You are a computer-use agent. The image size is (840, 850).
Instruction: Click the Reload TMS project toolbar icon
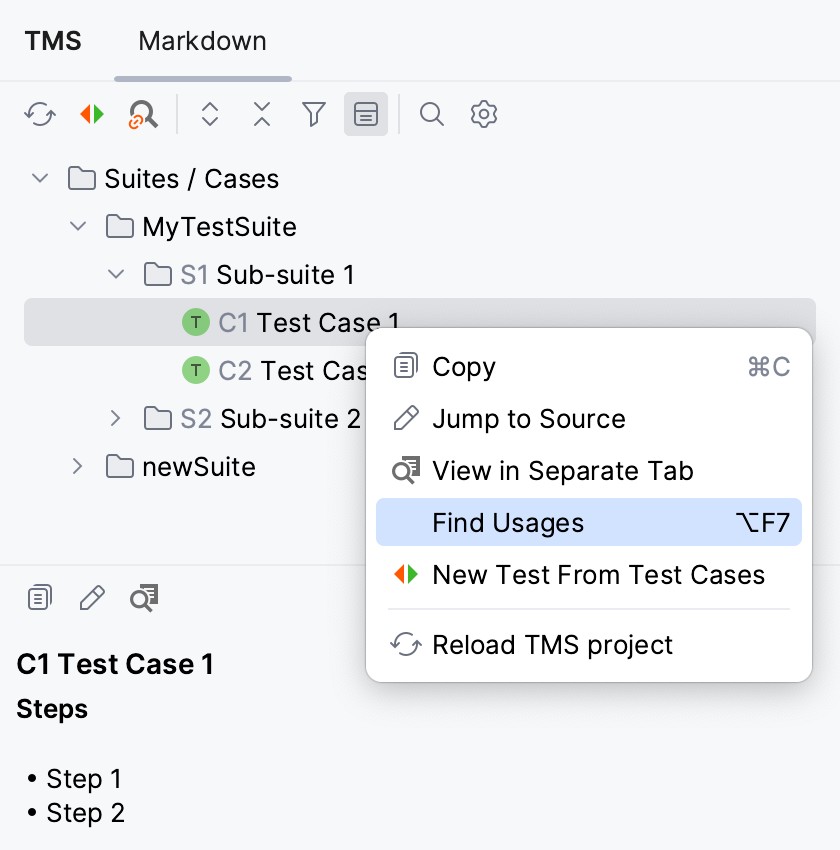tap(39, 114)
